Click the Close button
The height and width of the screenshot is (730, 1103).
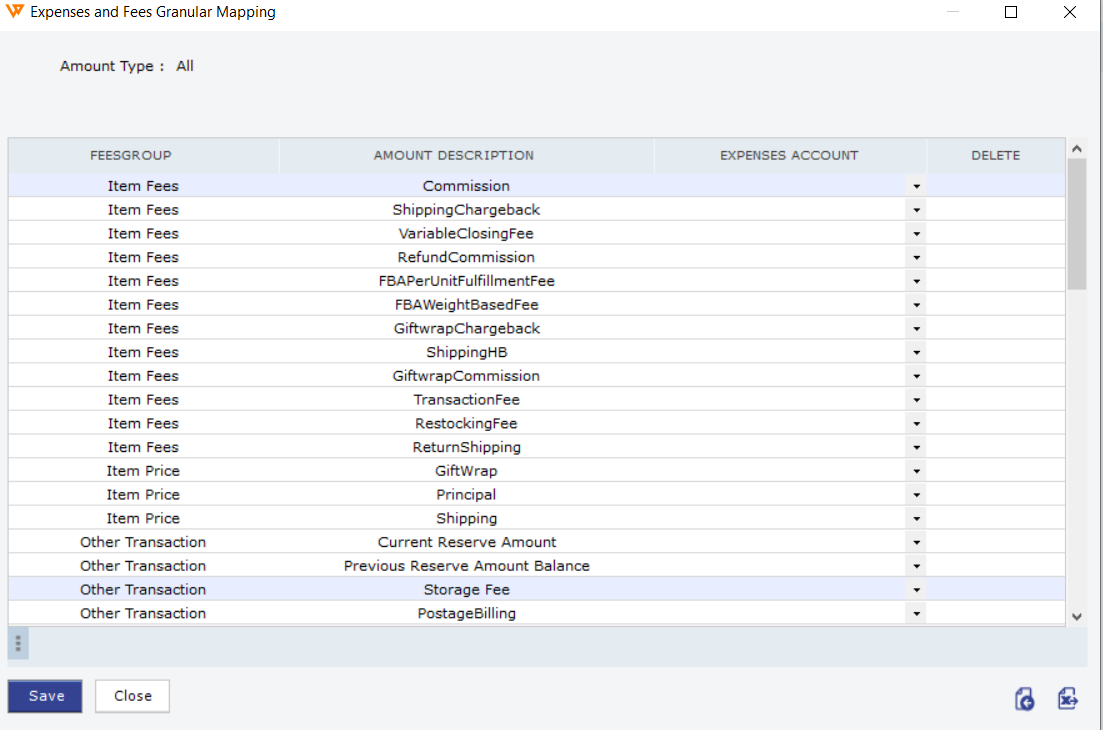pos(133,696)
